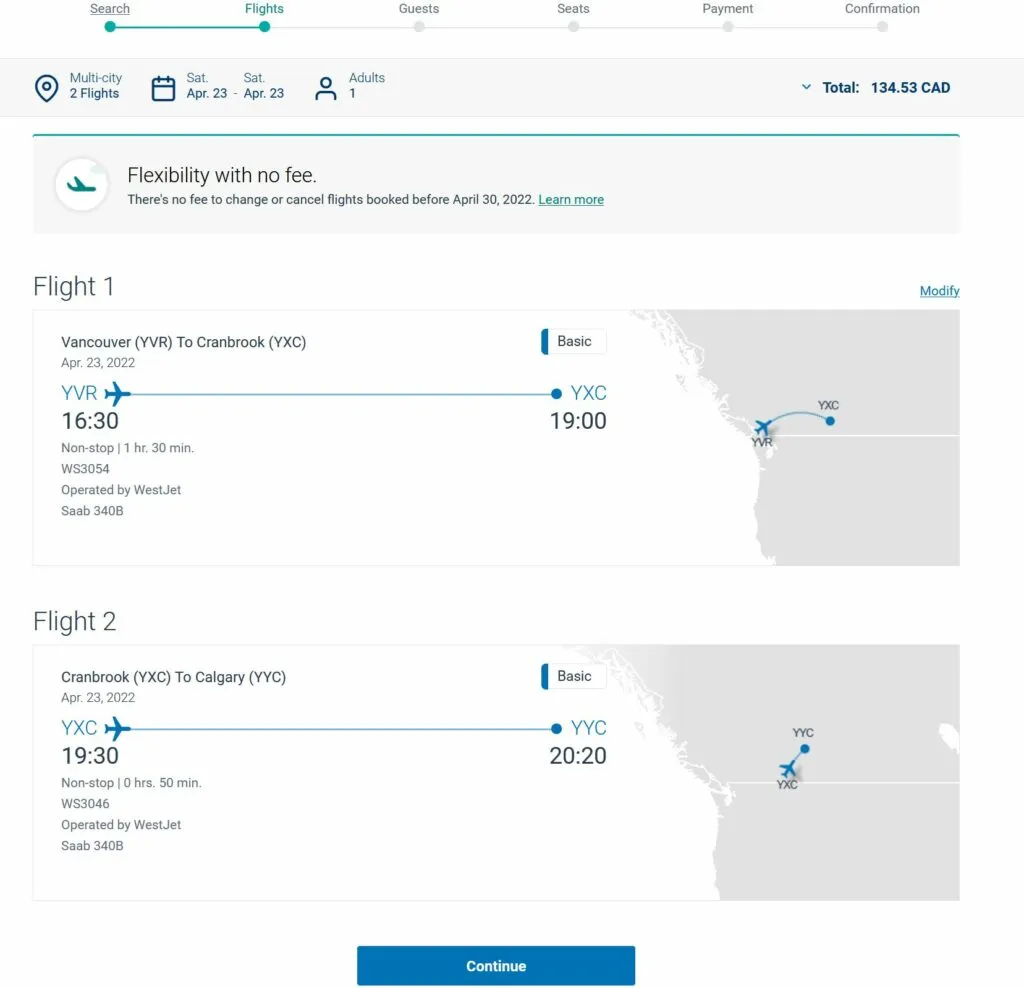Select the airplane icon in Flexibility banner

click(81, 184)
